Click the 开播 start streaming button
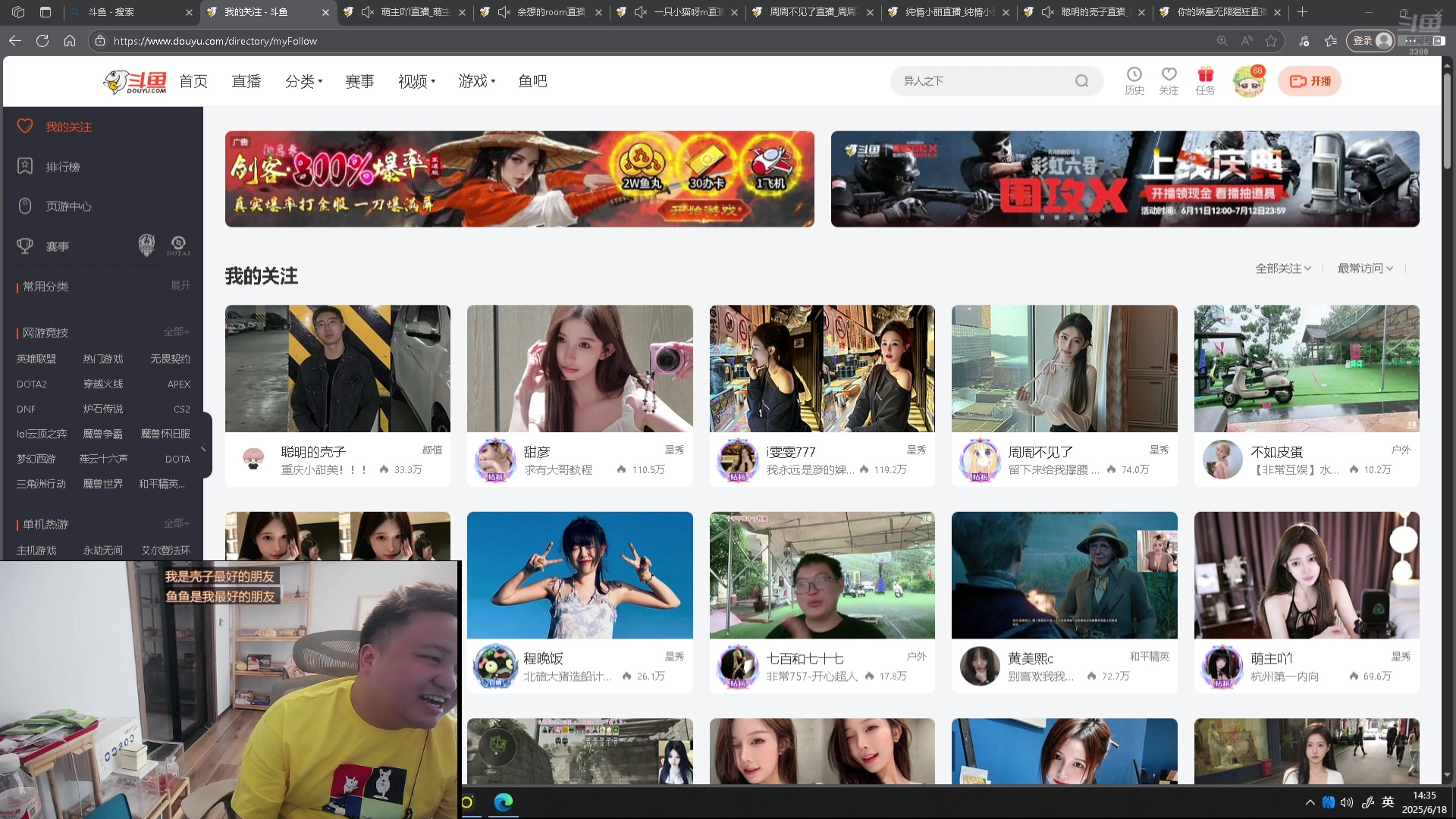Screen dimensions: 1456x819 click(x=1310, y=81)
